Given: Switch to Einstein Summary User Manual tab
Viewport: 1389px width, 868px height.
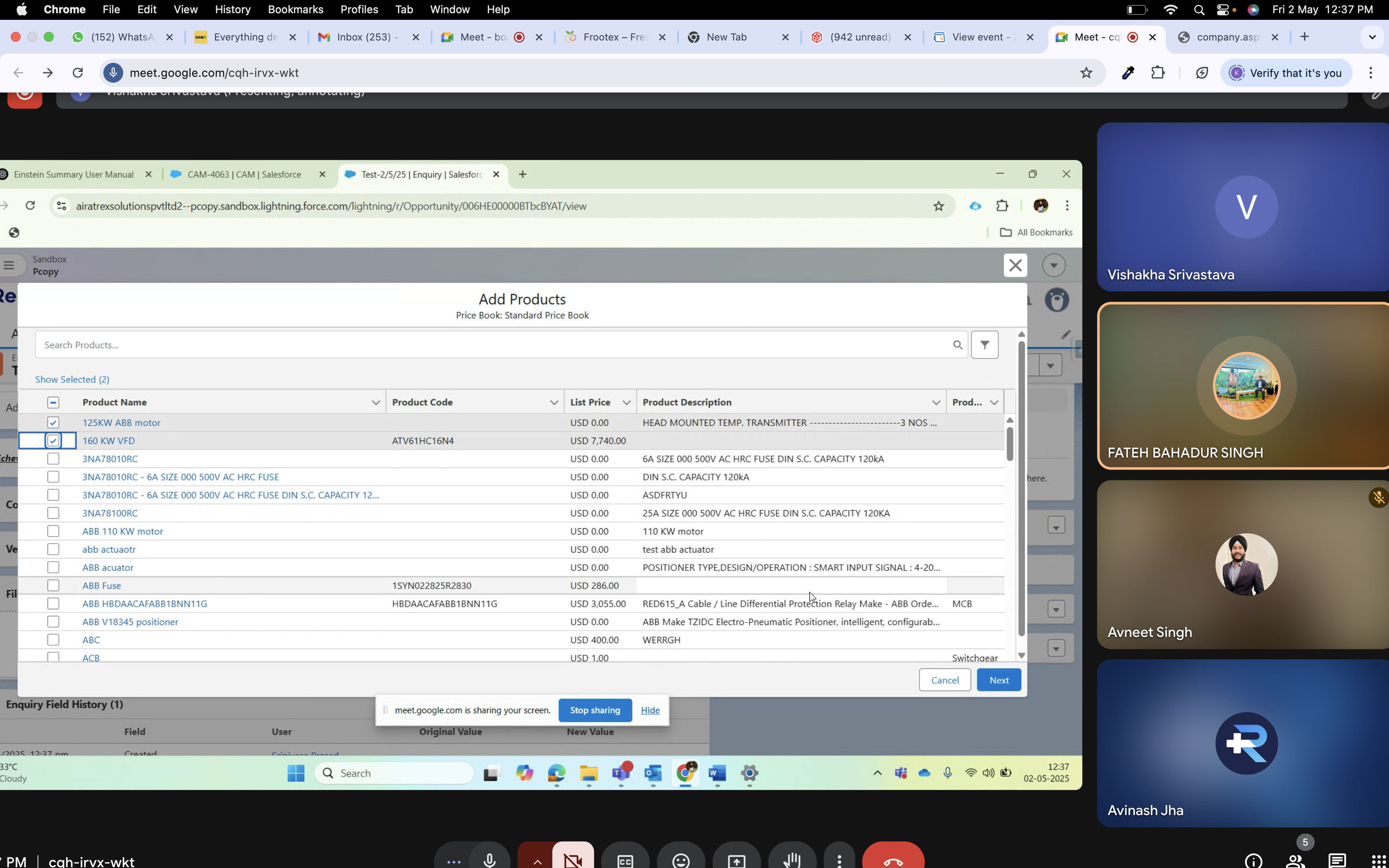Looking at the screenshot, I should (74, 174).
